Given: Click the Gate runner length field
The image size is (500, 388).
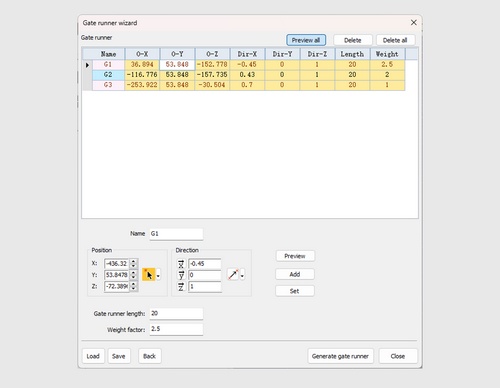Looking at the screenshot, I should [176, 313].
